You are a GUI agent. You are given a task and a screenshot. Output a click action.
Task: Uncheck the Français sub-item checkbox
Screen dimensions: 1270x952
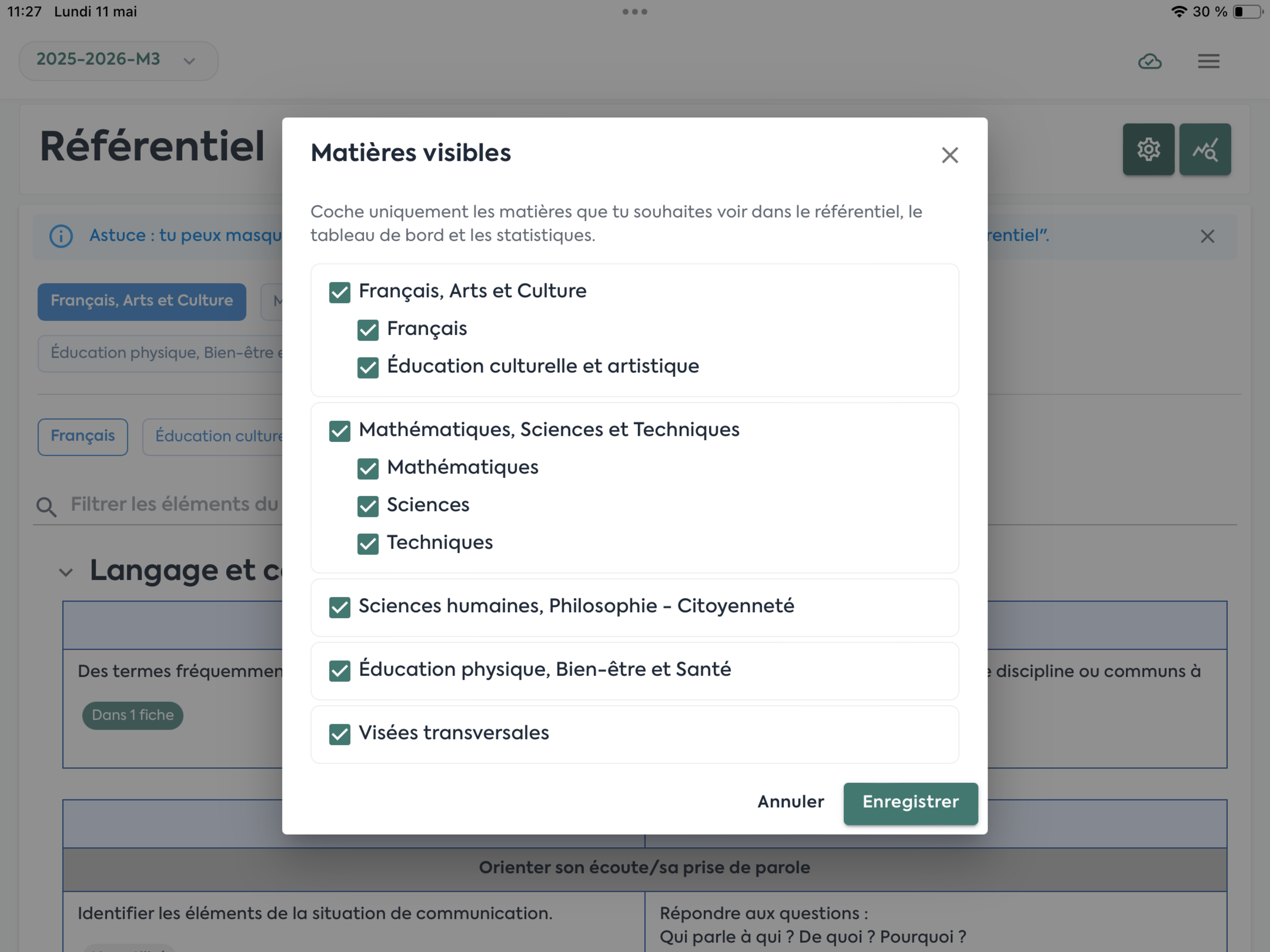367,330
